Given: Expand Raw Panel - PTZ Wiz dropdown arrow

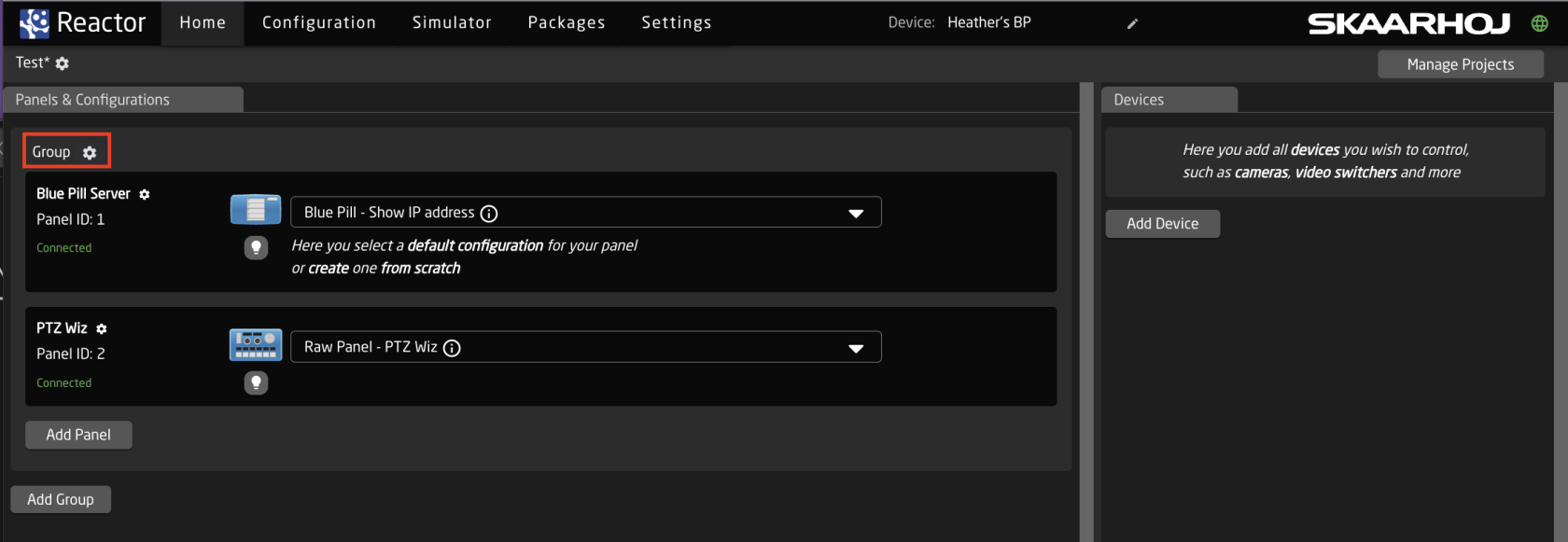Looking at the screenshot, I should point(856,348).
